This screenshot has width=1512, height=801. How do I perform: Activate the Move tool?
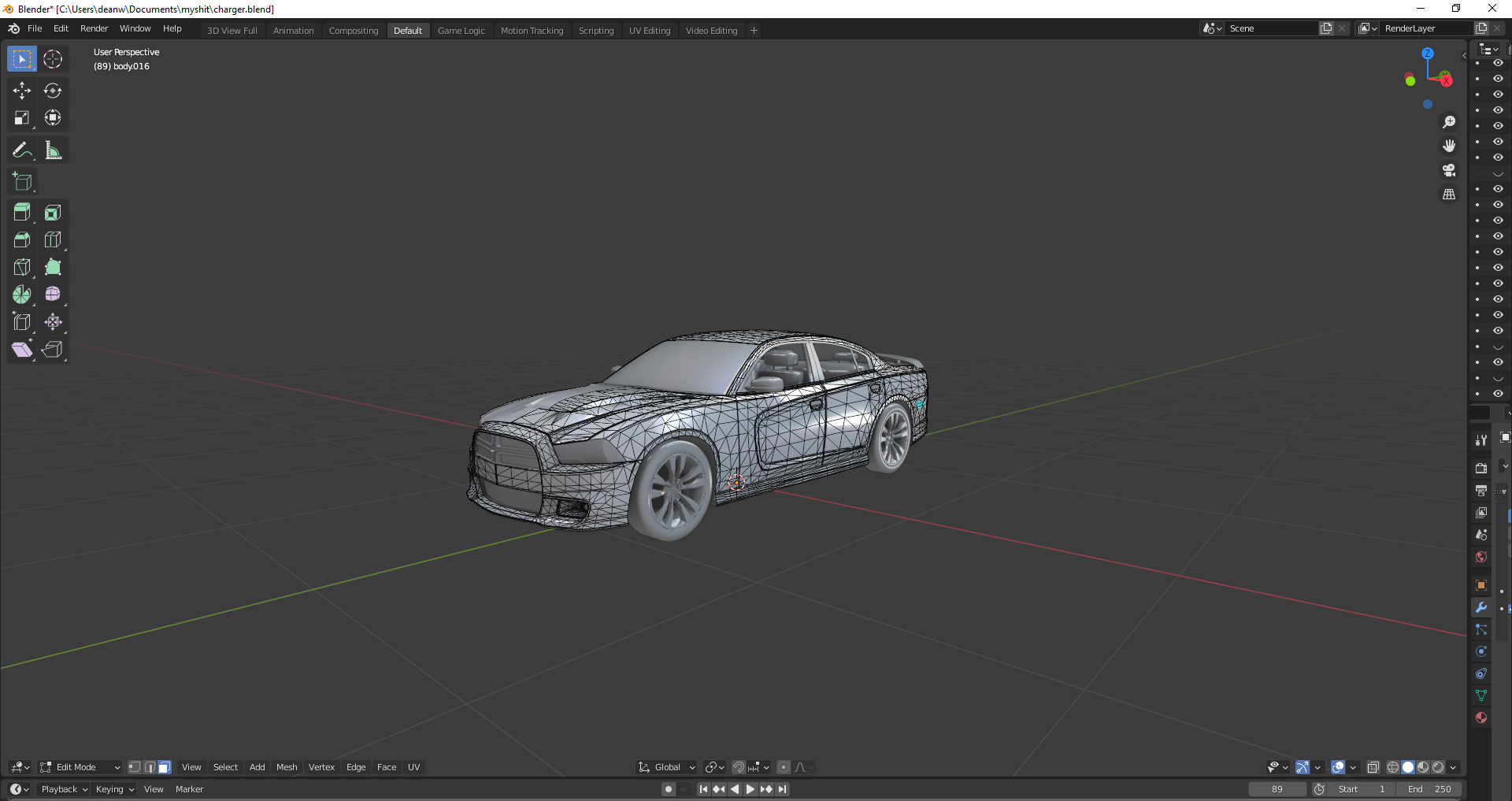point(21,91)
